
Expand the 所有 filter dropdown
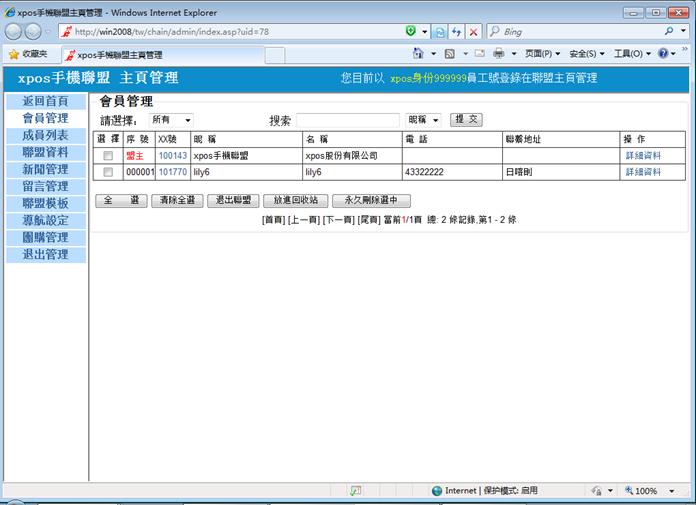pos(171,120)
